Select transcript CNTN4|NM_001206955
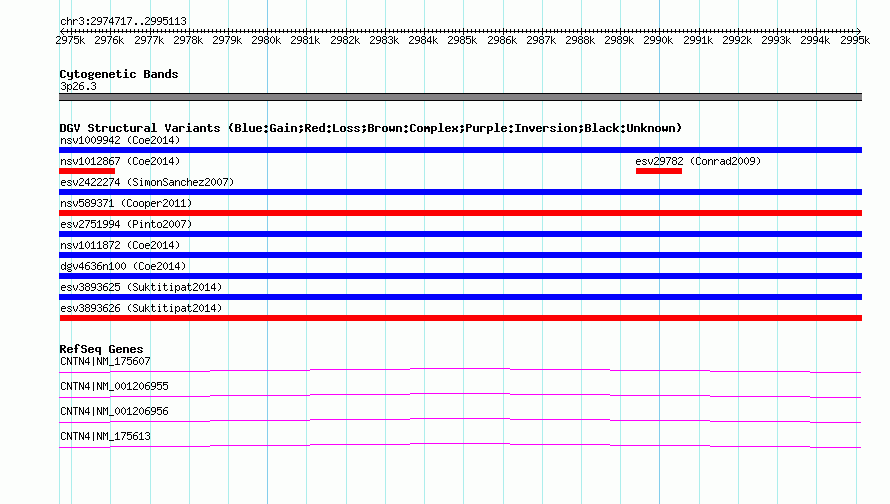890x504 pixels. 114,387
